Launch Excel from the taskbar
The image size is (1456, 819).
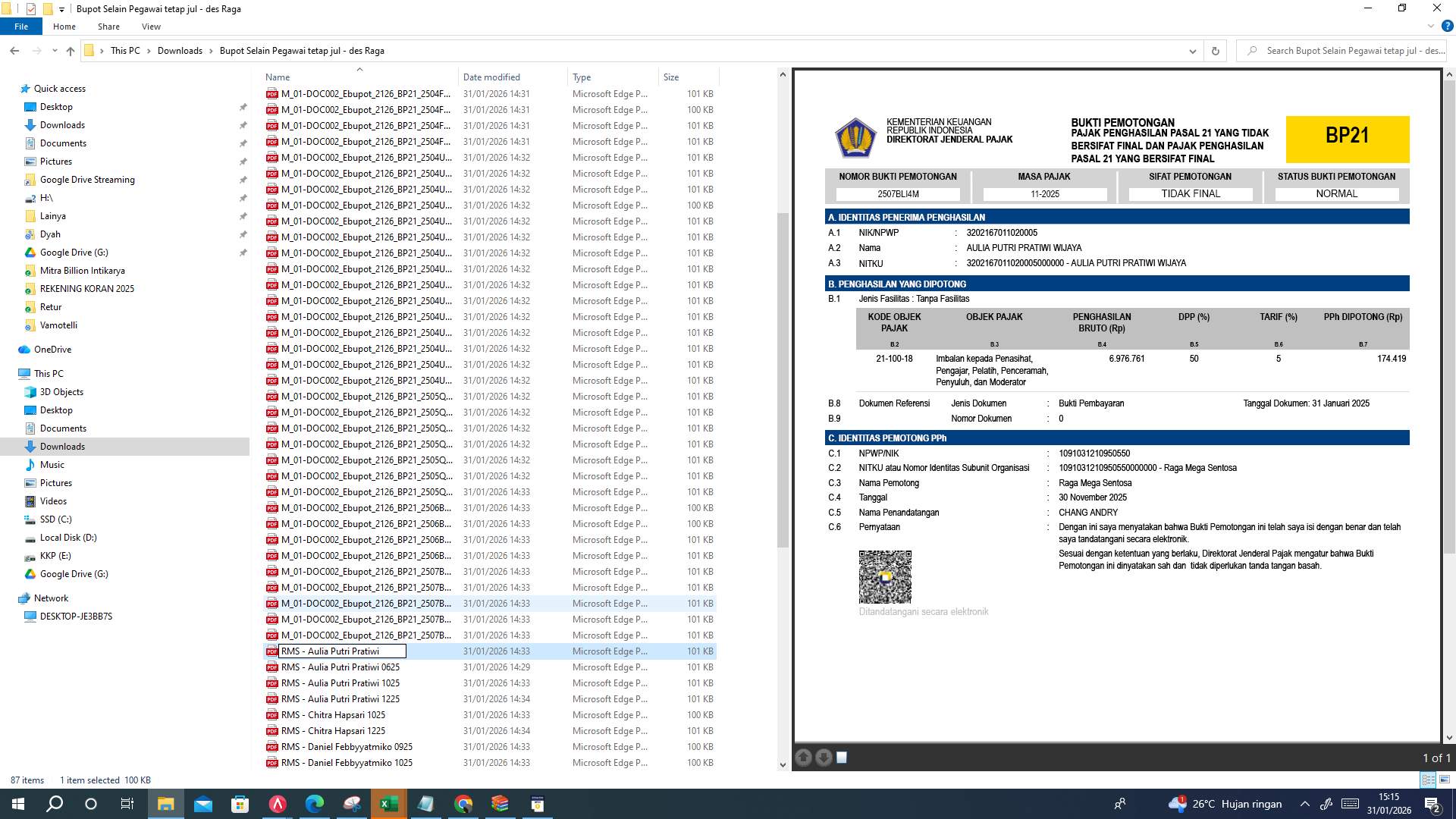388,804
